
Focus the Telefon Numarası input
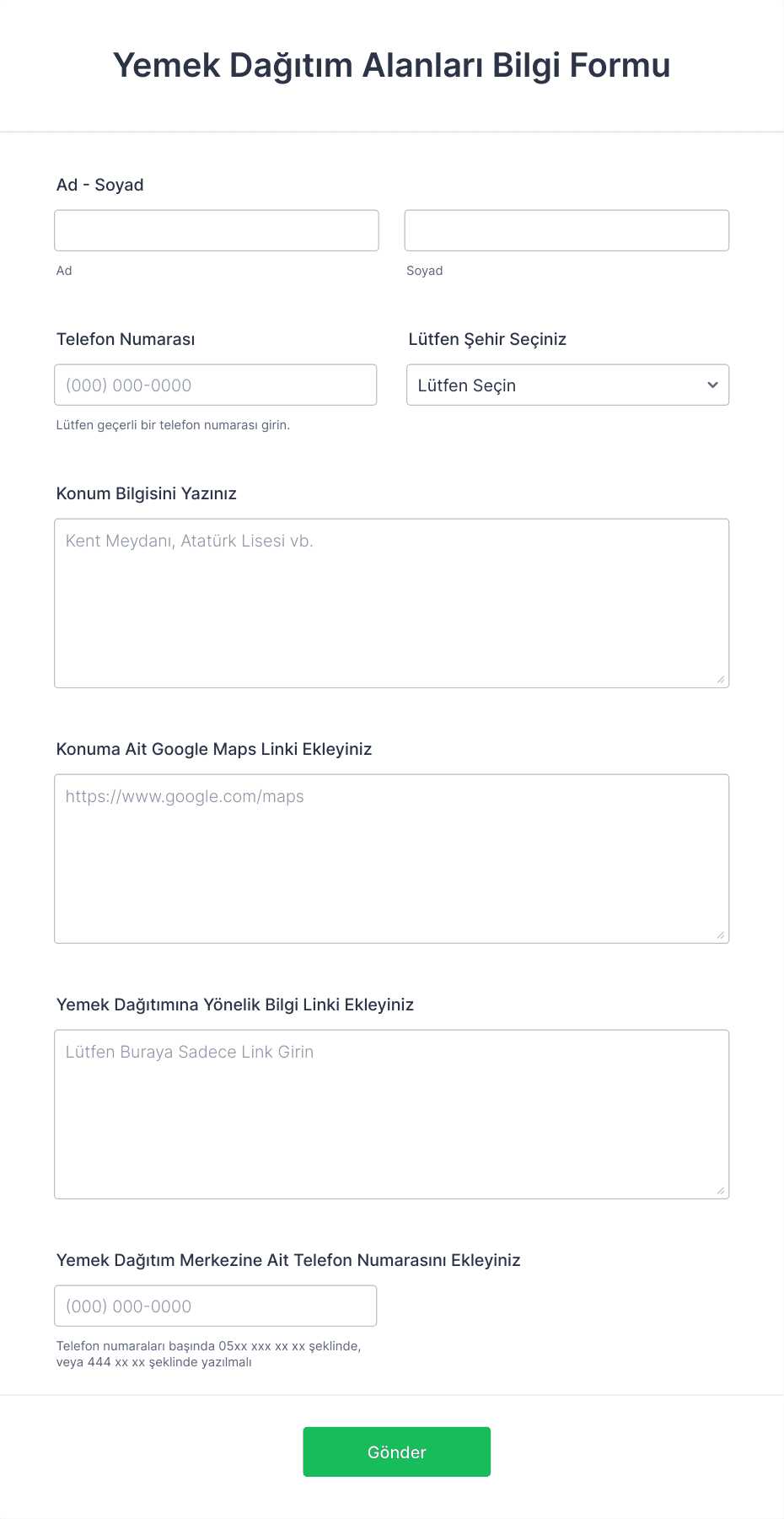click(216, 385)
